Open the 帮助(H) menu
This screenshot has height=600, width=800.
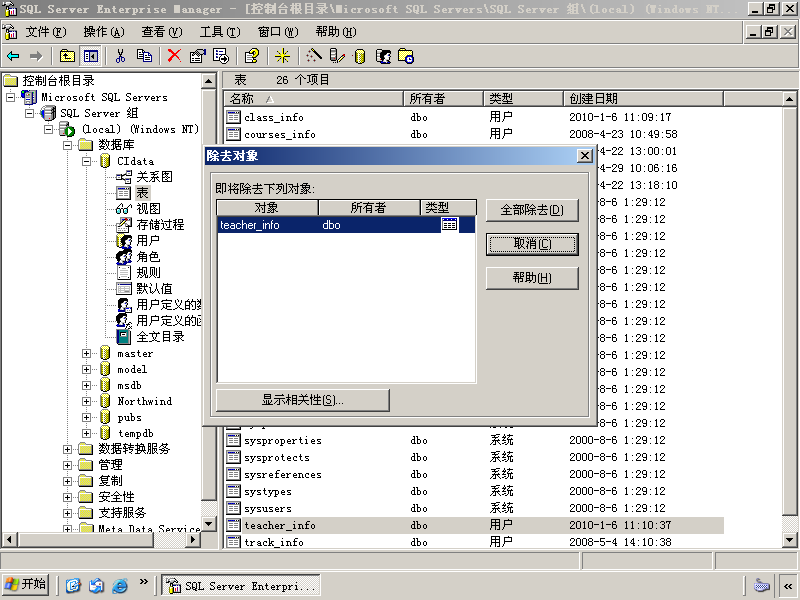[x=336, y=32]
